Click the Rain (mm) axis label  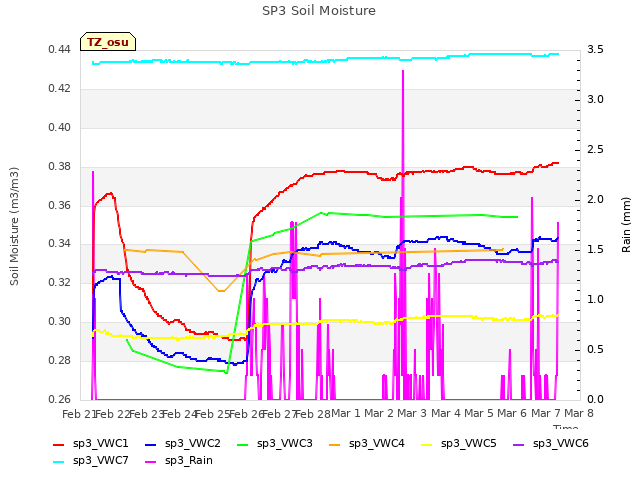click(626, 225)
